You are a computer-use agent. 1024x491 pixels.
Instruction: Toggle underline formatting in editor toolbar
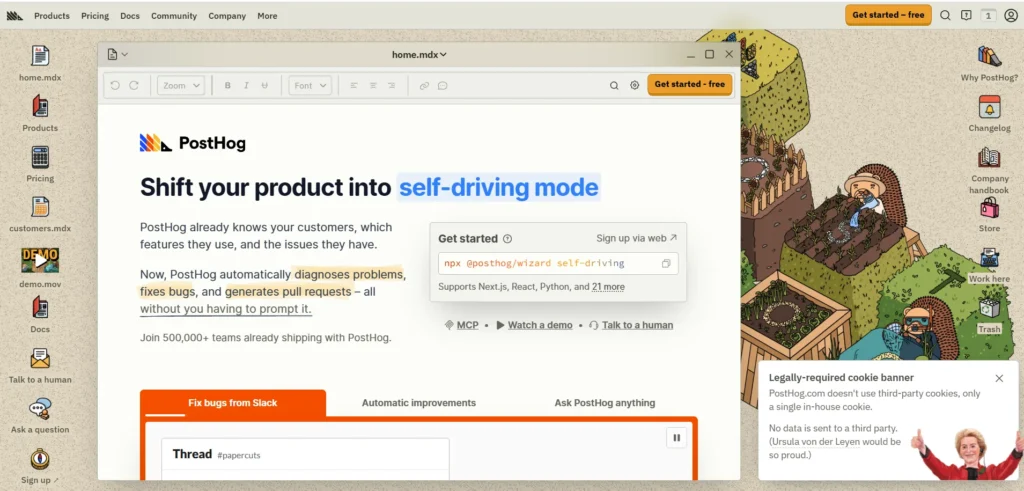coord(264,86)
